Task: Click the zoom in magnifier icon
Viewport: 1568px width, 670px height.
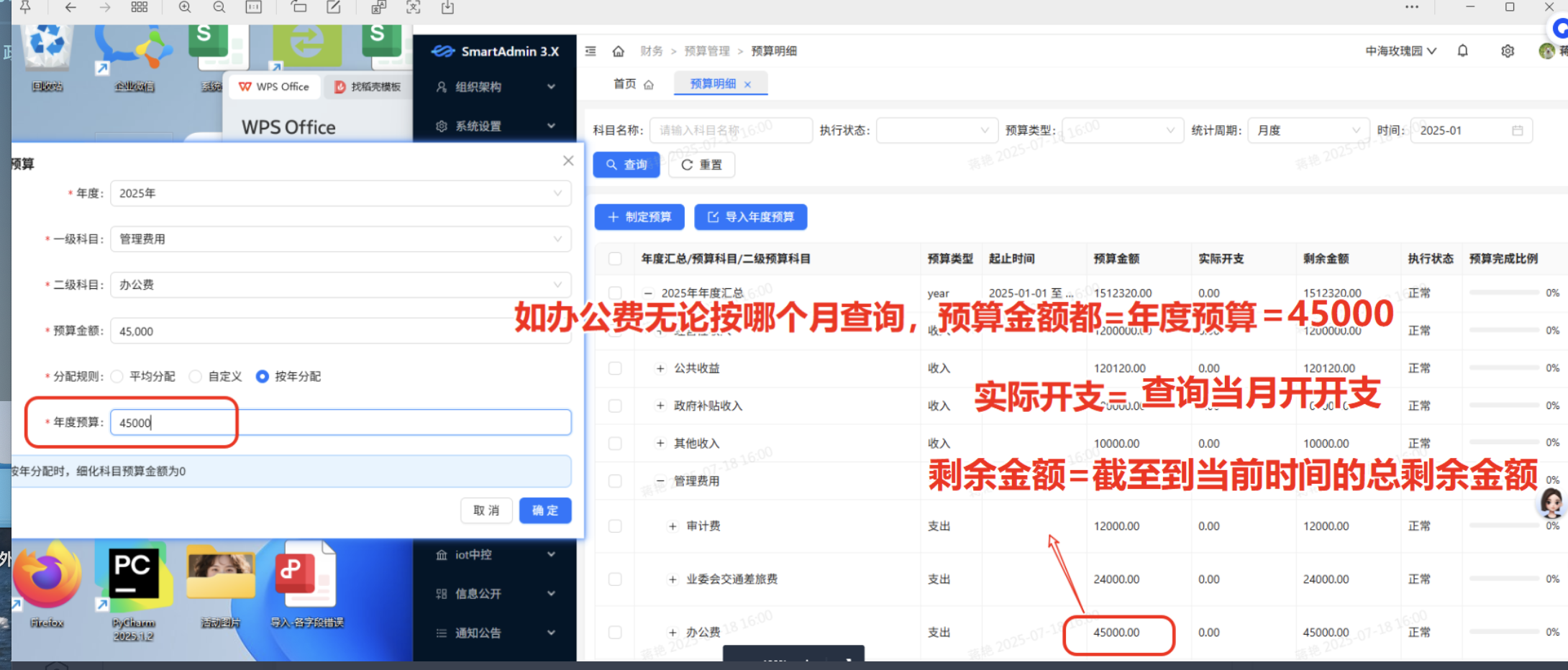Action: (185, 7)
